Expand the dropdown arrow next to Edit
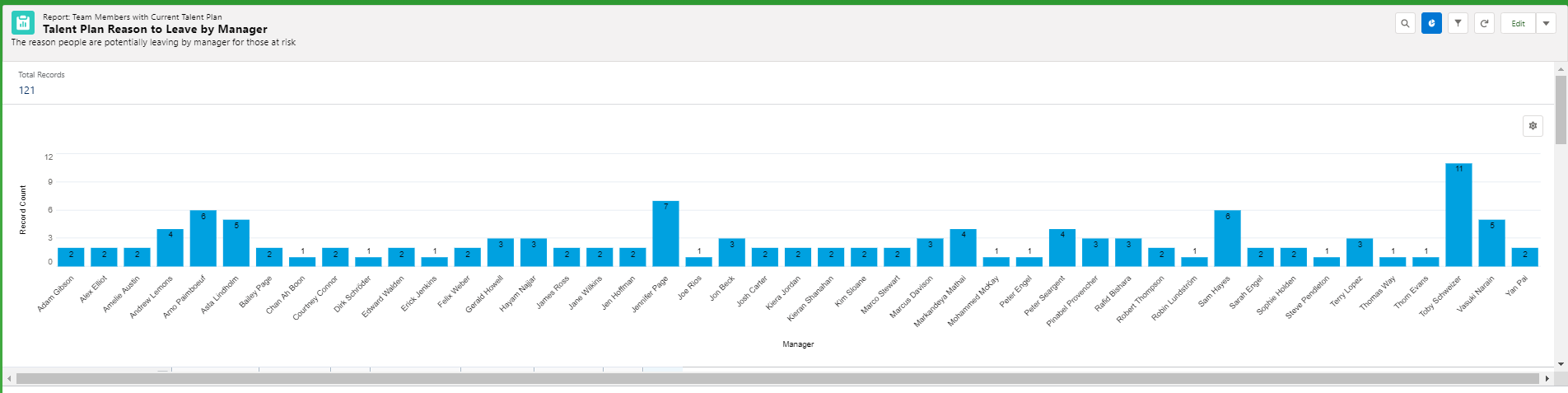This screenshot has width=1568, height=393. tap(1546, 24)
